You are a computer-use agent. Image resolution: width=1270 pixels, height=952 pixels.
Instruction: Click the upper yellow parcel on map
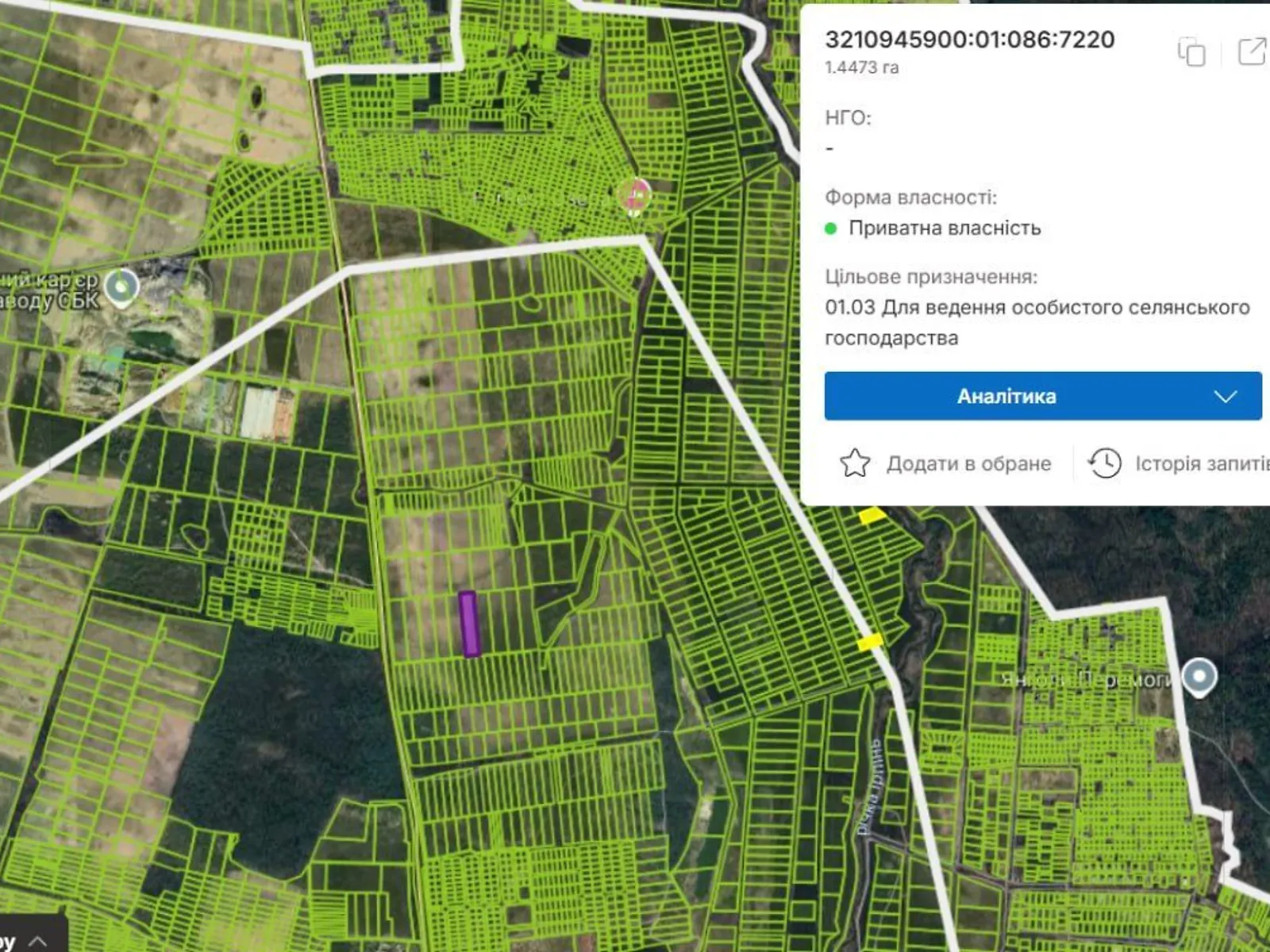click(x=872, y=516)
